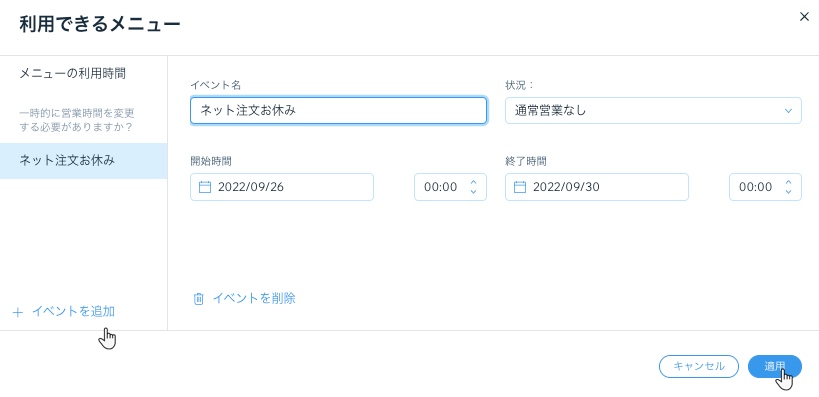Click the 利用できるメニュー dialog title
Screen dimensions: 819x397
[x=100, y=25]
